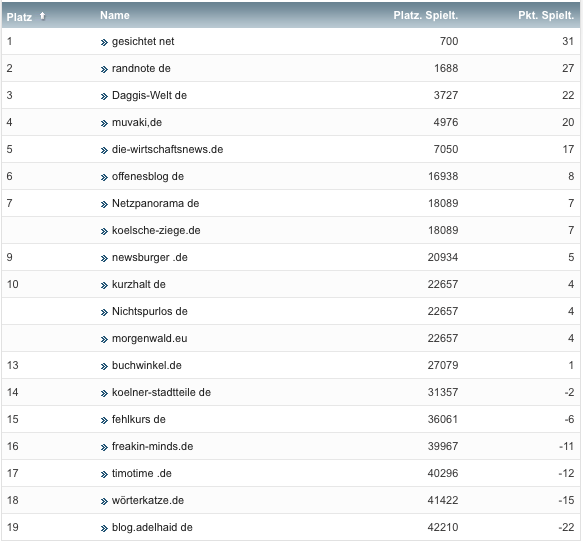Open the Netzpanorama de link
Image resolution: width=583 pixels, height=543 pixels.
point(155,203)
